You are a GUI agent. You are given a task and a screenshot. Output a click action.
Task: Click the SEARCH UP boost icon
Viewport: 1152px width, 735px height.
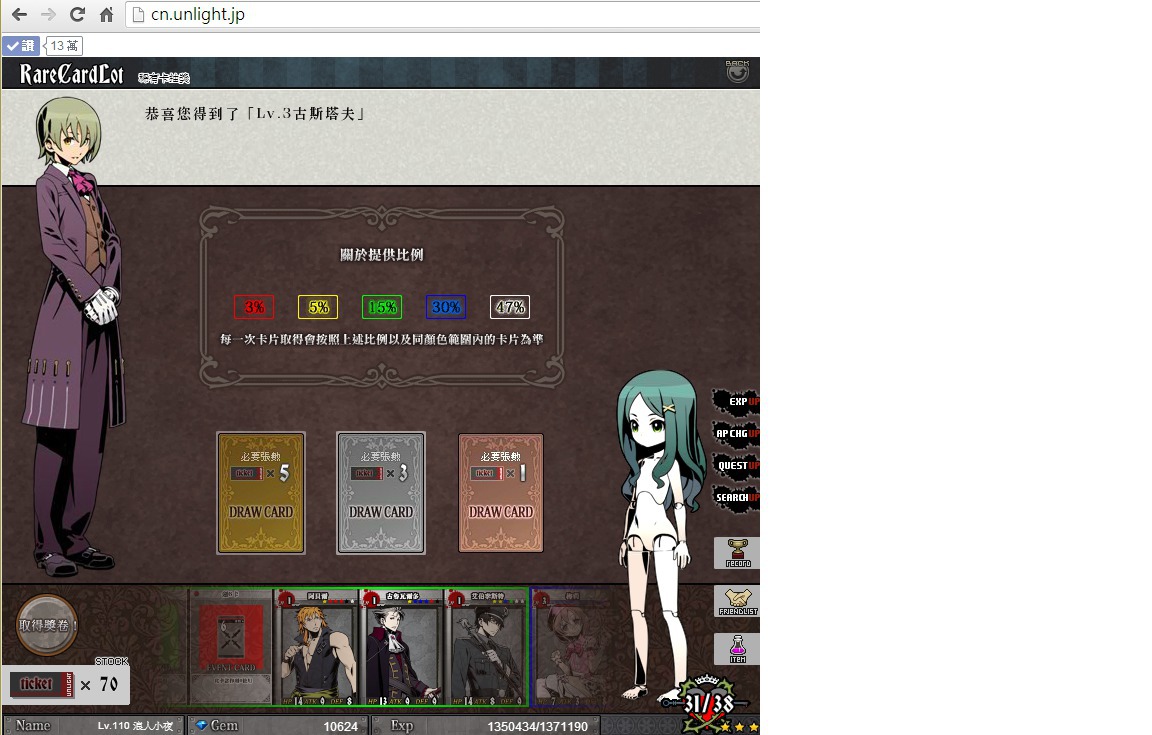pyautogui.click(x=736, y=498)
